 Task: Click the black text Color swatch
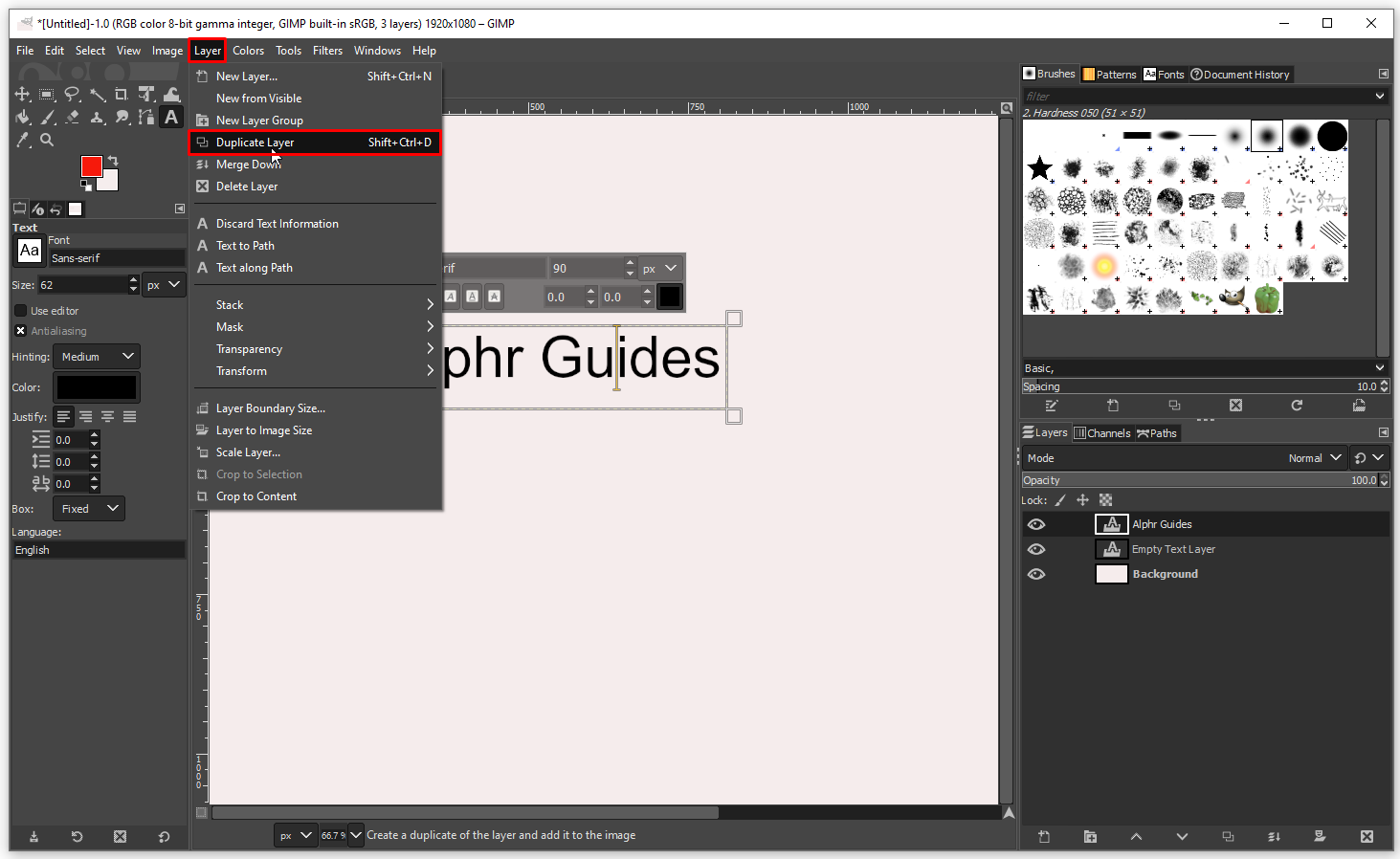[97, 387]
